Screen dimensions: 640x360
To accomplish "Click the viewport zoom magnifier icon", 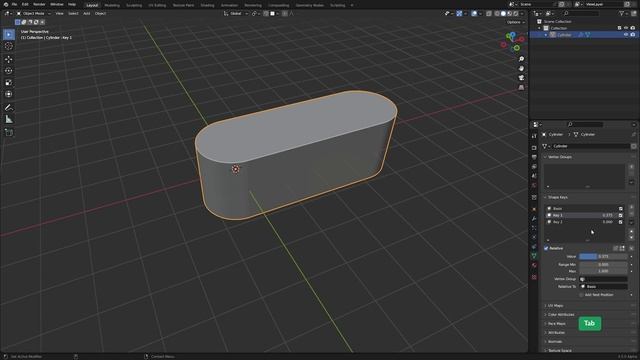I will [521, 59].
